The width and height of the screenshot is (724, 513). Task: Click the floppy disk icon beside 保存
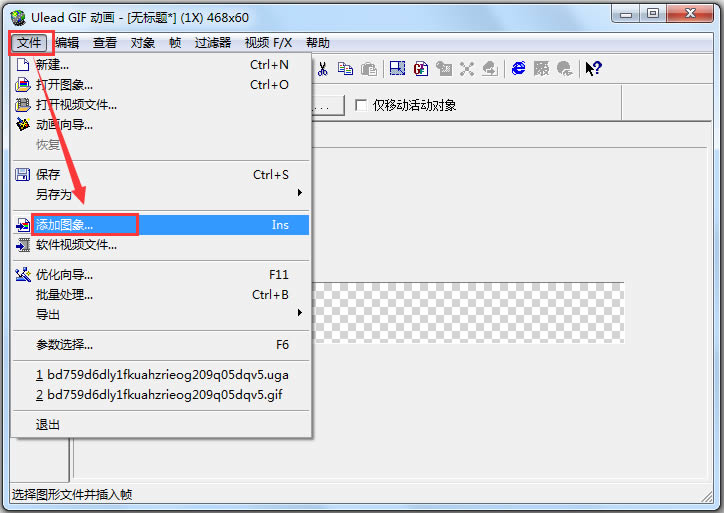point(23,175)
